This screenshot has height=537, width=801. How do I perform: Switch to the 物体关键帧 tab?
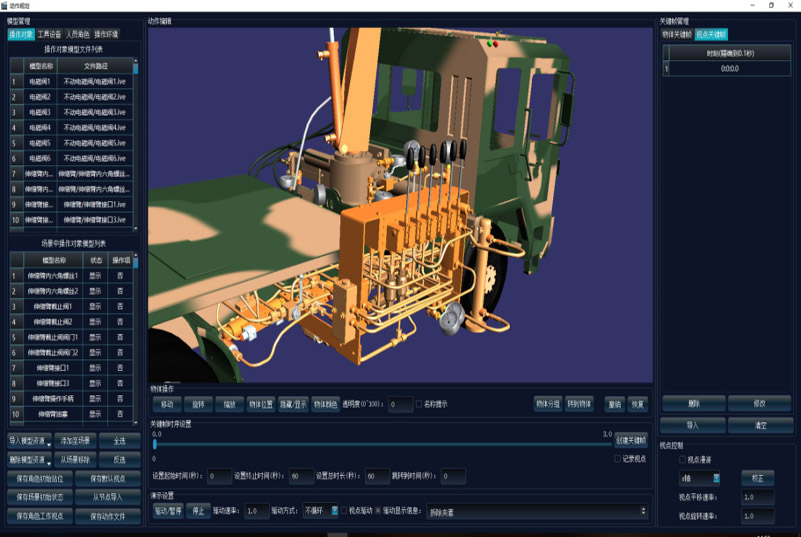coord(676,35)
